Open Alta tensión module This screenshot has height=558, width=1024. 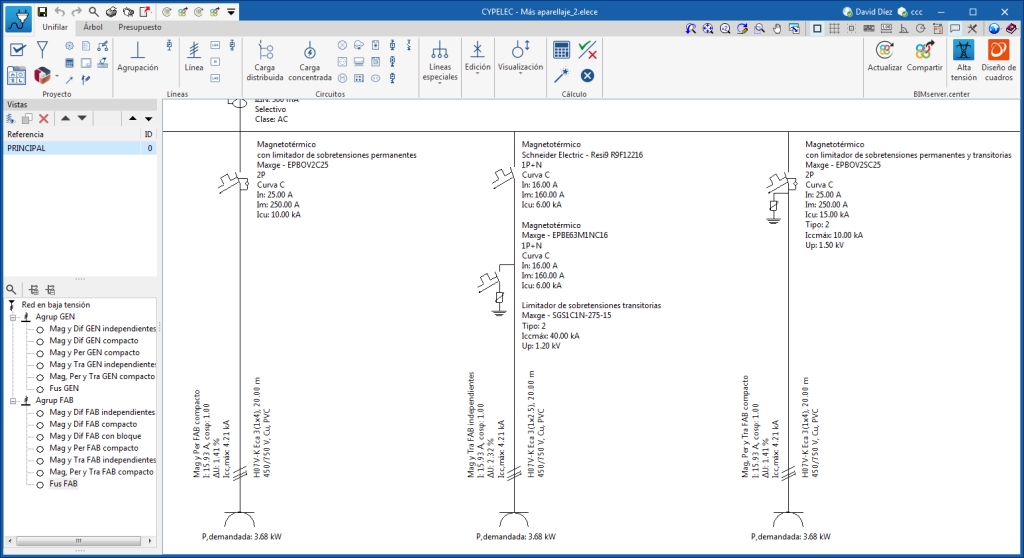coord(963,61)
